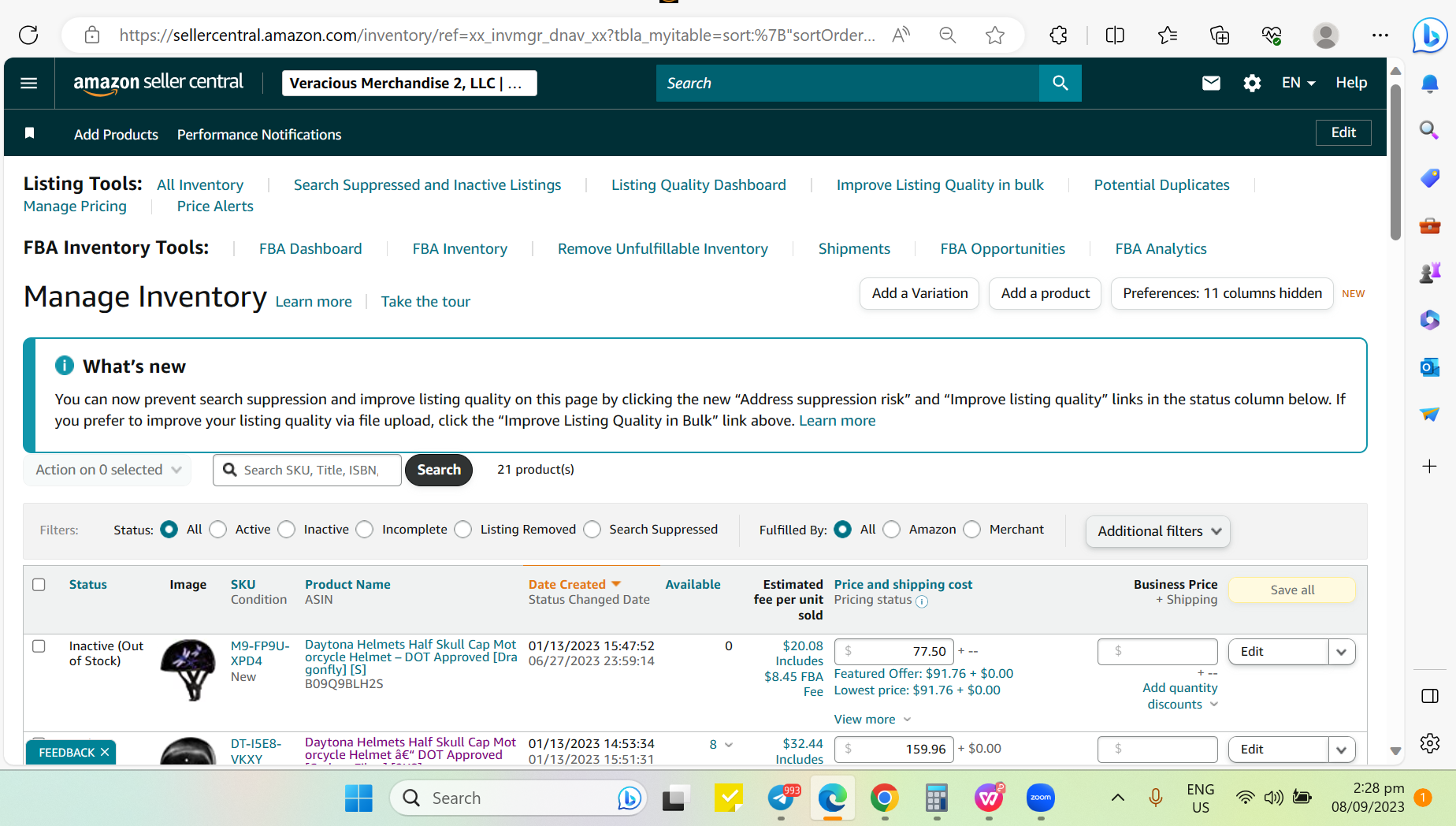1456x826 pixels.
Task: Select the Inactive status radio button
Action: [288, 530]
